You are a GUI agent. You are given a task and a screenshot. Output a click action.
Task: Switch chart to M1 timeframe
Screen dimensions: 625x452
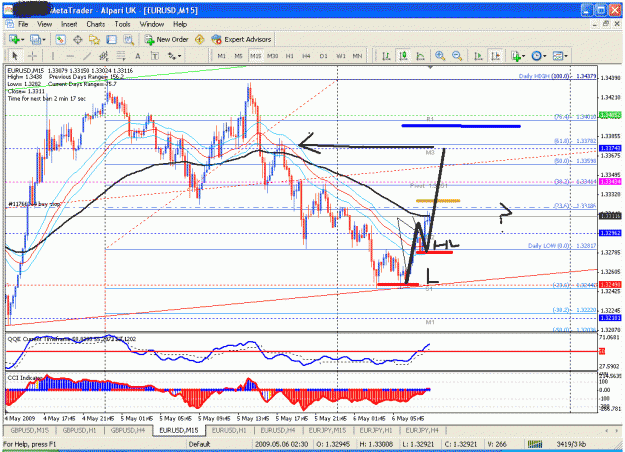coord(222,56)
